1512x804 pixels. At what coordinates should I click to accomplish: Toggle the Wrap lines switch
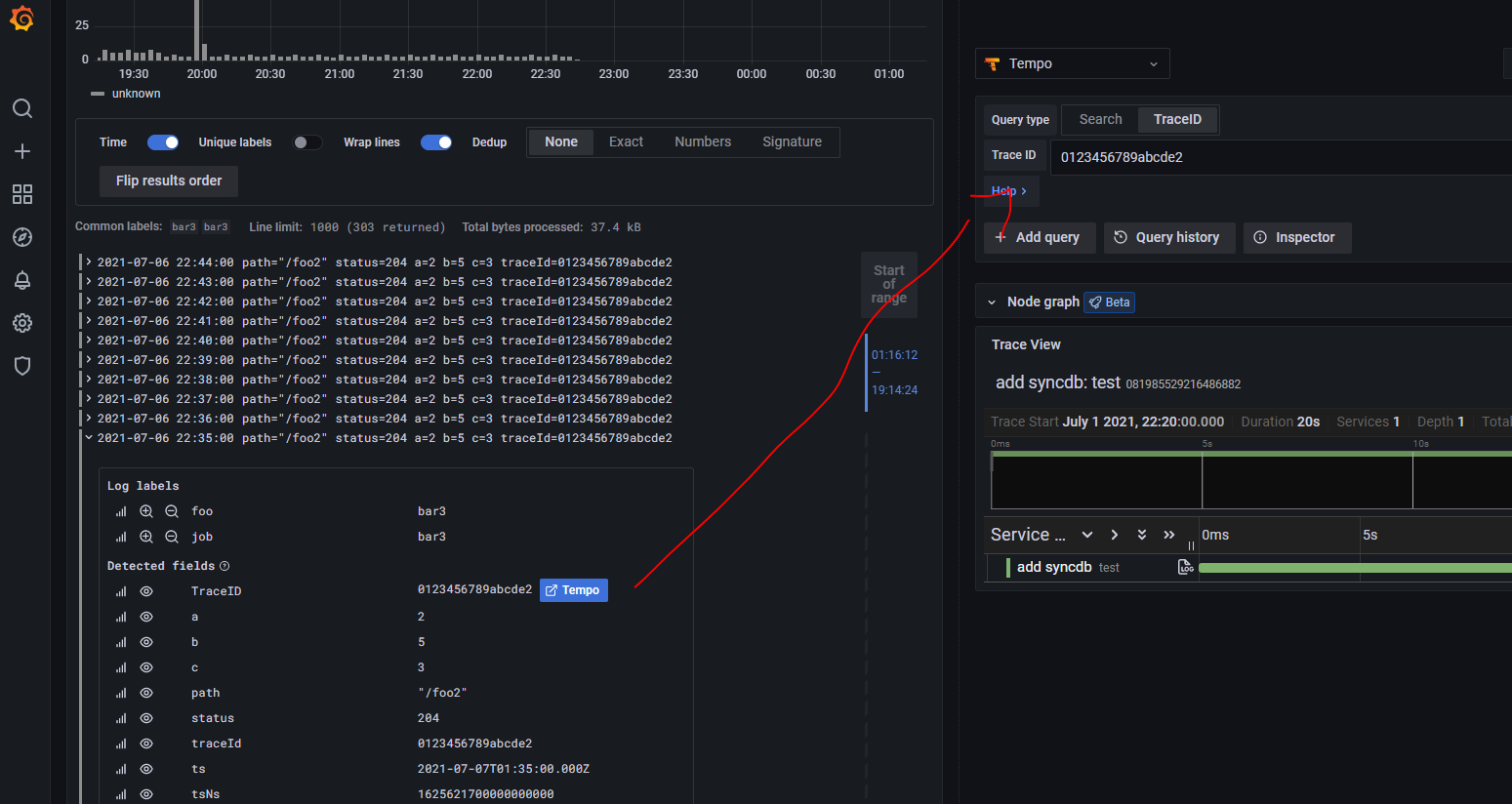click(x=436, y=142)
